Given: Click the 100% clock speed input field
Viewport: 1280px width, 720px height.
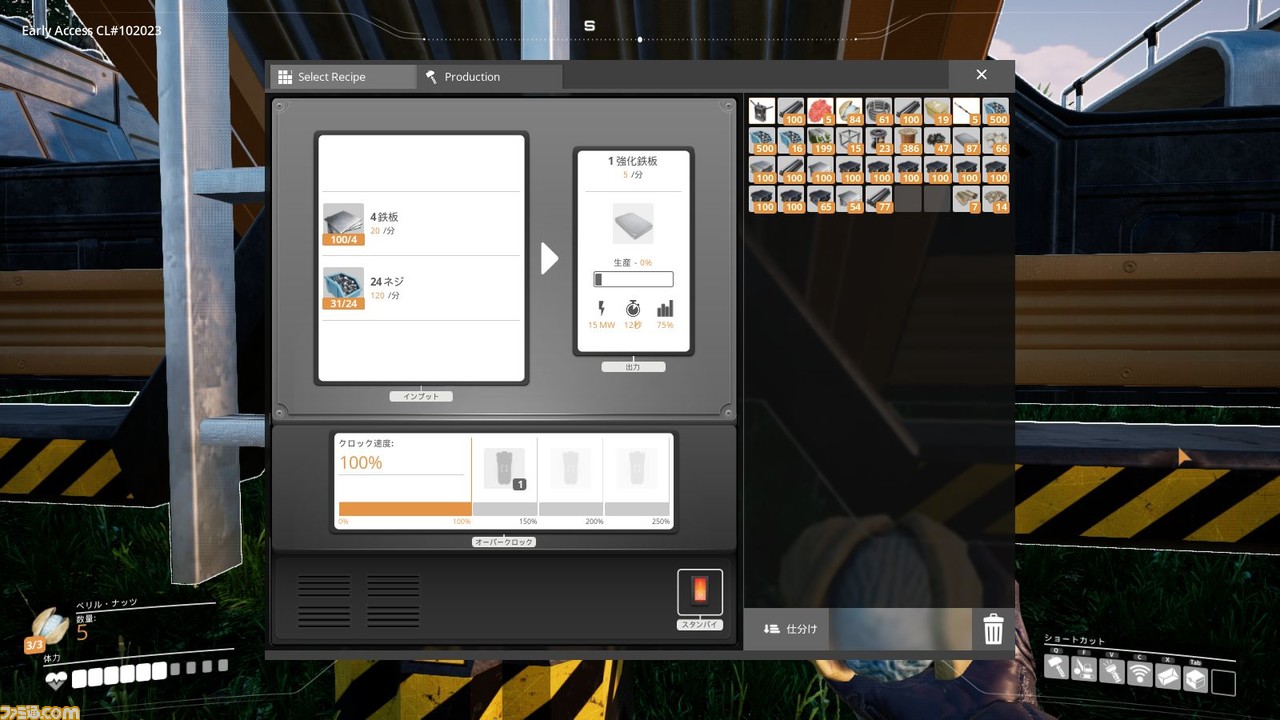Looking at the screenshot, I should 401,463.
